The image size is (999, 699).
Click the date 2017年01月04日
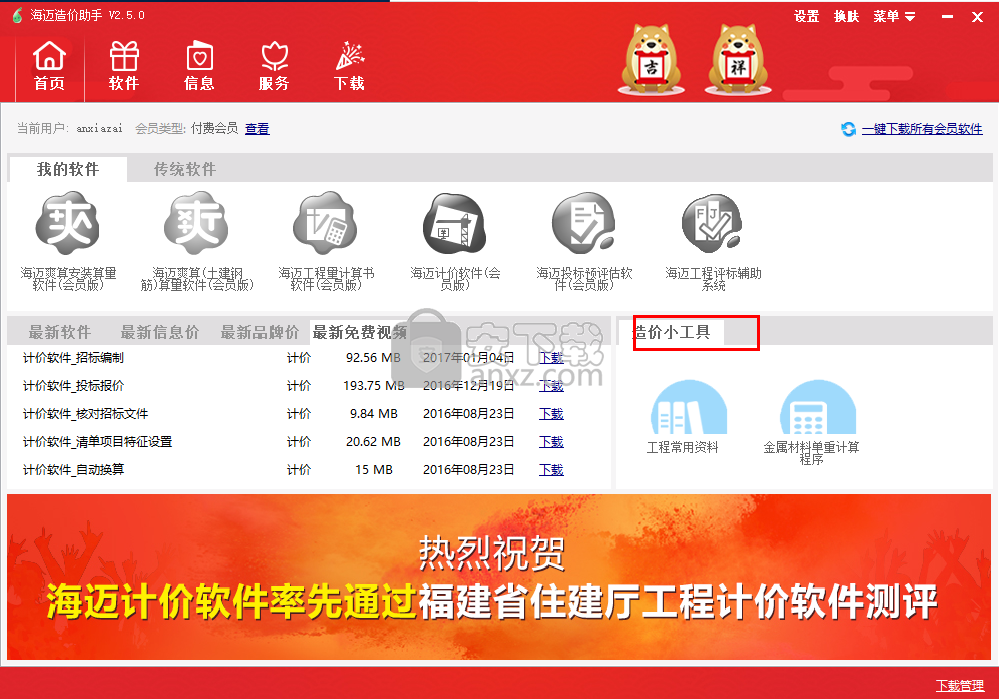[x=468, y=357]
